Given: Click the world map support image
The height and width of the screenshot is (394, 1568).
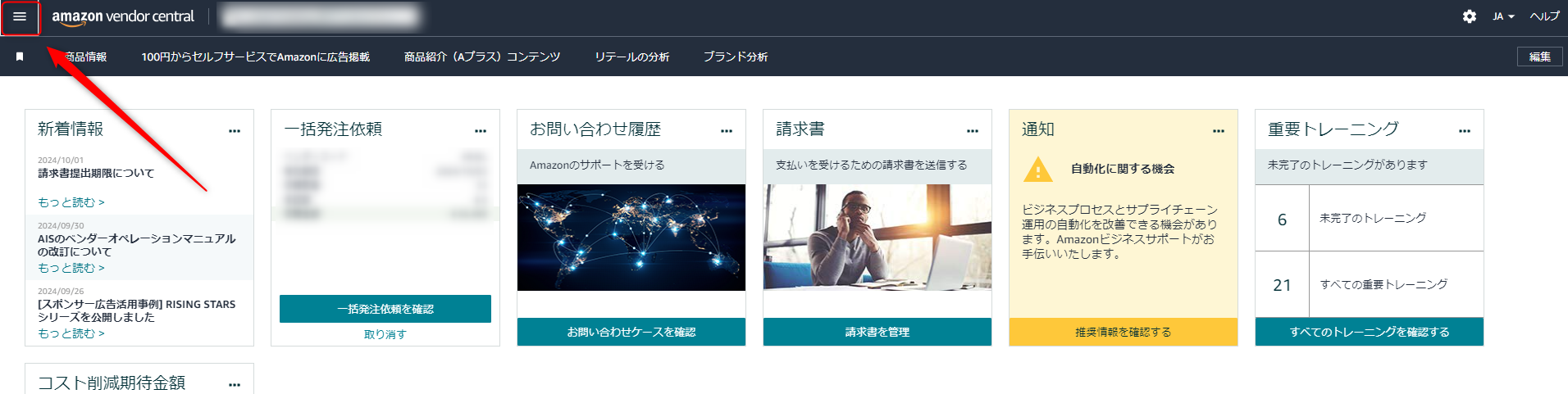Looking at the screenshot, I should (x=631, y=238).
